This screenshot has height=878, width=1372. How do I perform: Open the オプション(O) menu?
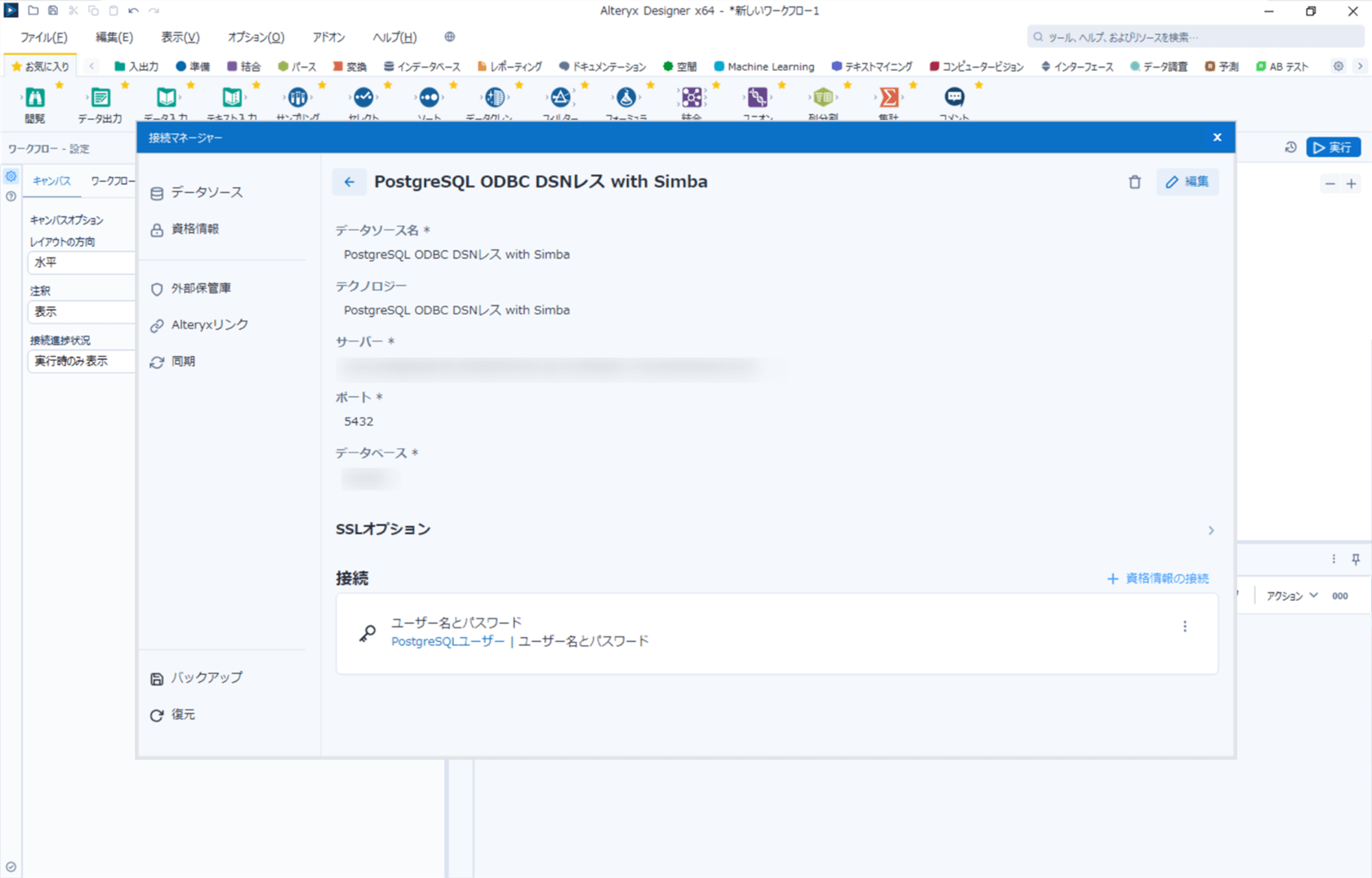(256, 37)
